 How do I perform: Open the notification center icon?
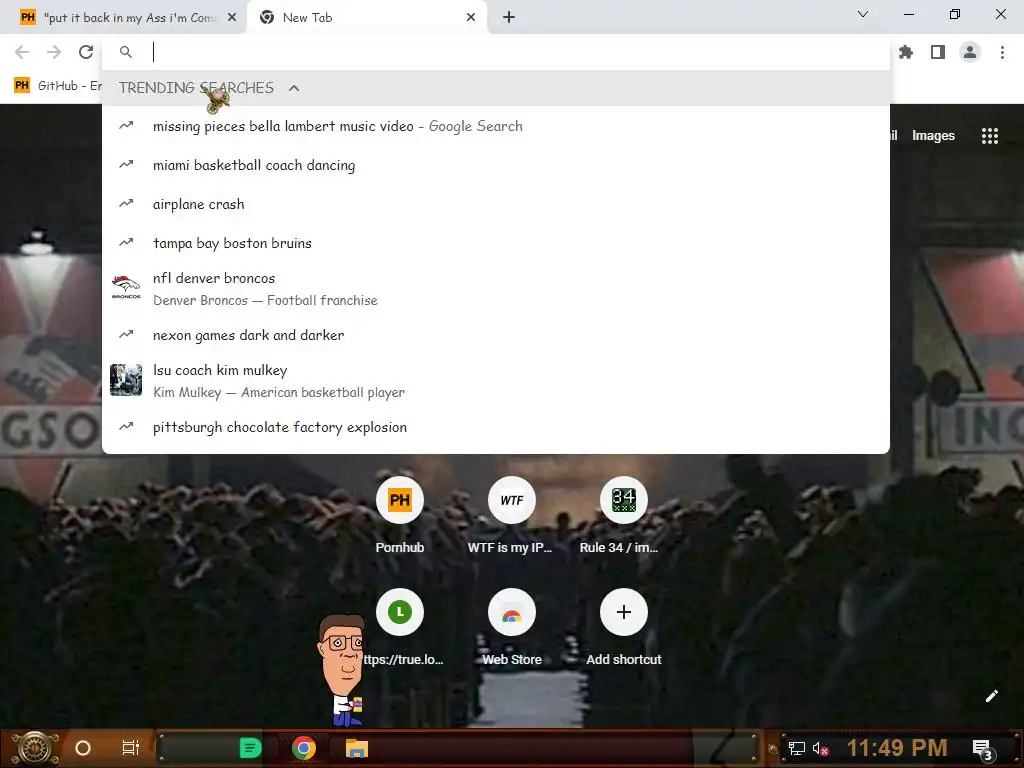point(983,749)
